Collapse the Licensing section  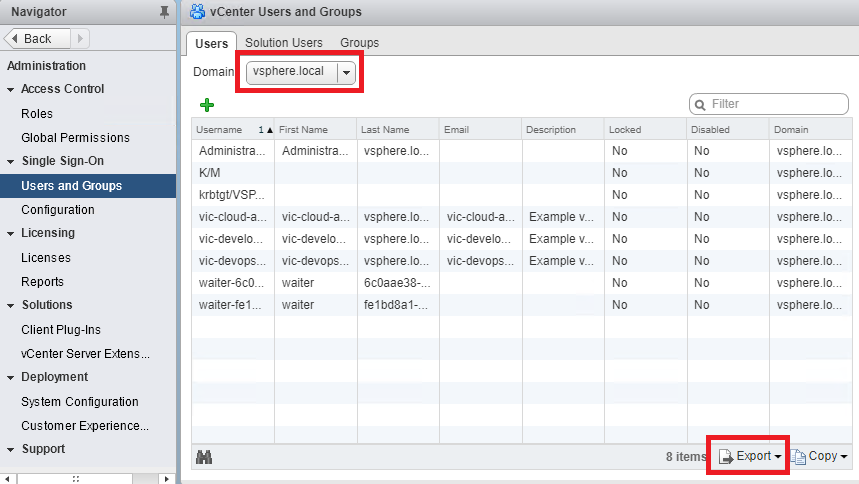tap(10, 234)
